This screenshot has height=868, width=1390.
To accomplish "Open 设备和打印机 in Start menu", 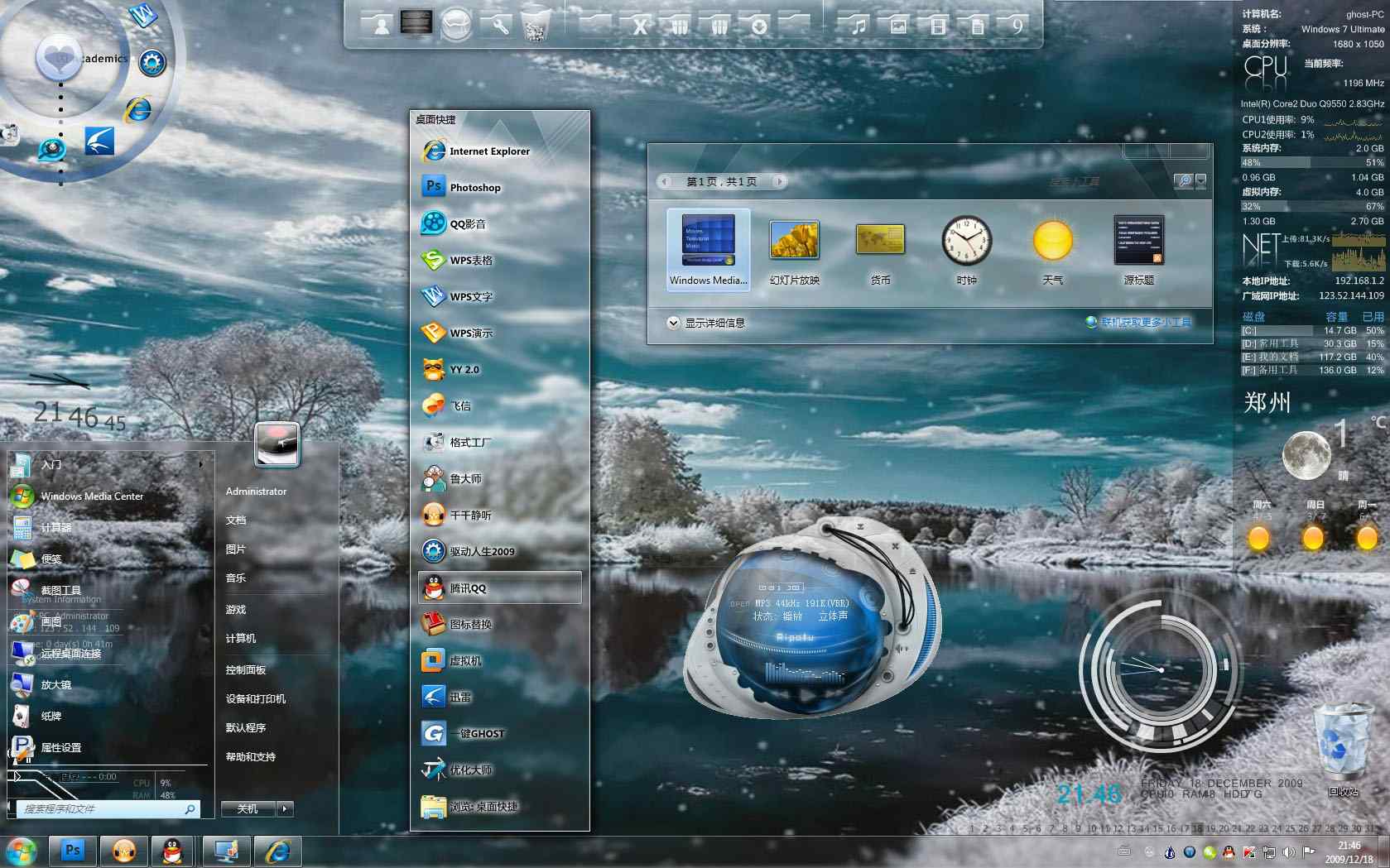I will [x=256, y=698].
